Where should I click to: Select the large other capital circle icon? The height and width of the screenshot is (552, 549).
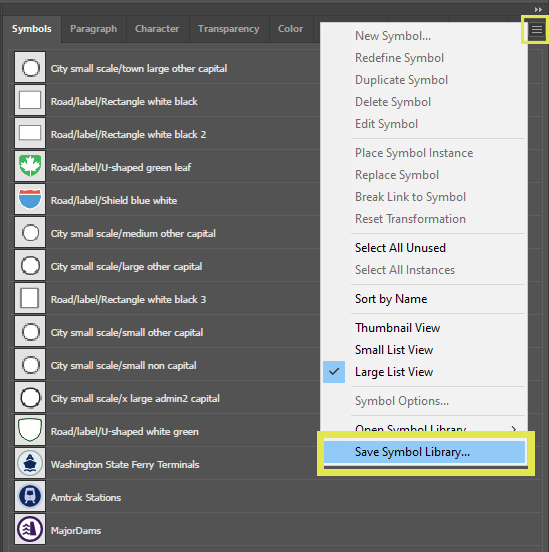click(30, 265)
